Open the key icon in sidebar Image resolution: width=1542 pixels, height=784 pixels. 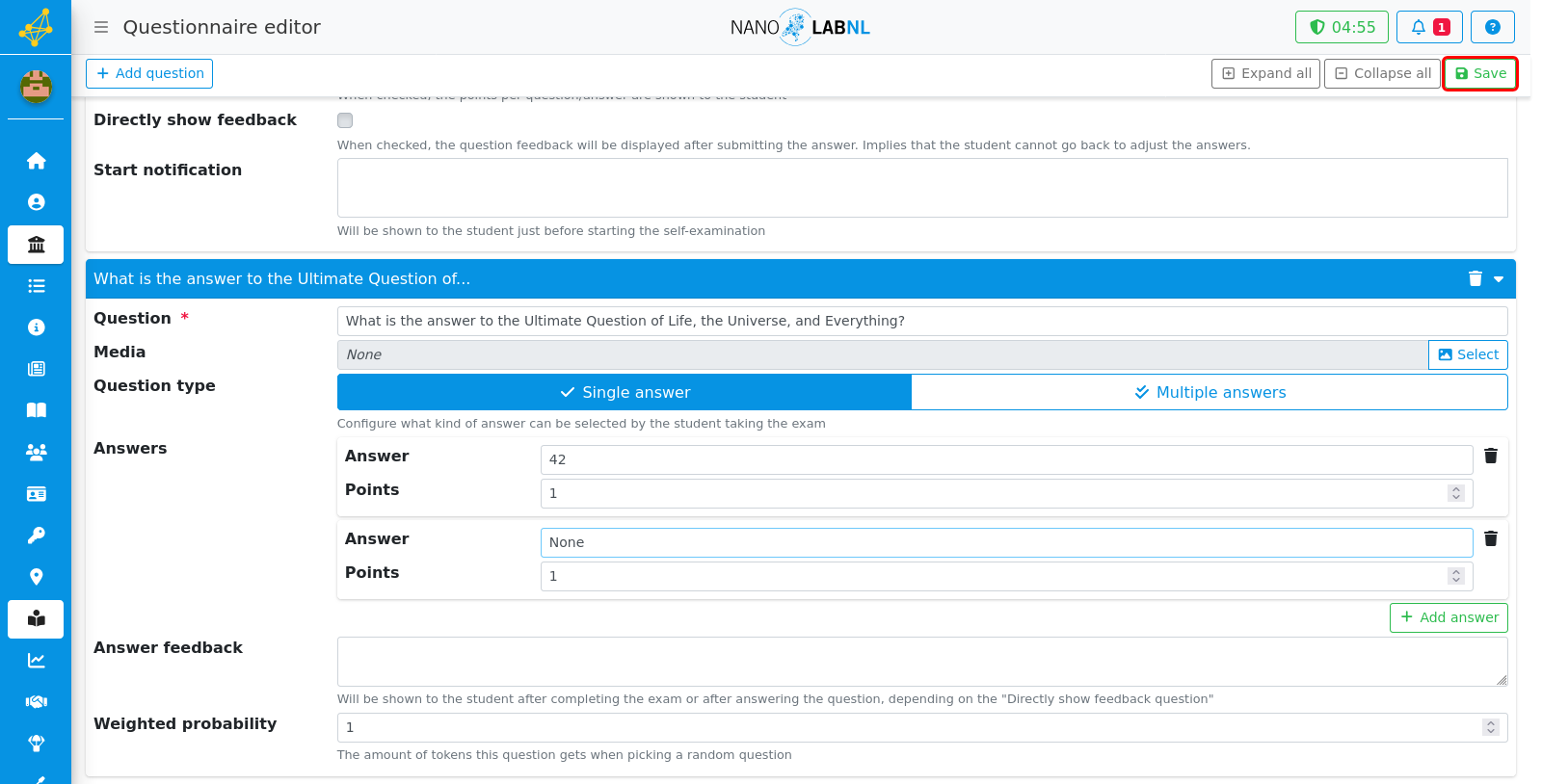point(36,536)
